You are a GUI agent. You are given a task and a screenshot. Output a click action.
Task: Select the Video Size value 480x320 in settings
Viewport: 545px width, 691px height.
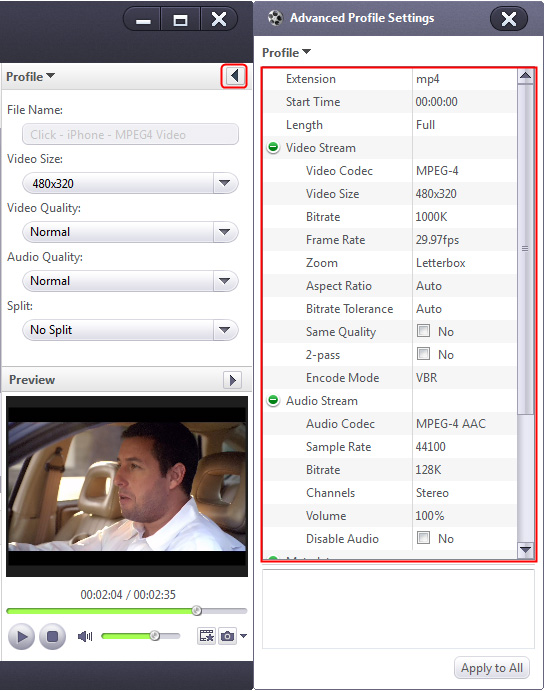tap(436, 193)
